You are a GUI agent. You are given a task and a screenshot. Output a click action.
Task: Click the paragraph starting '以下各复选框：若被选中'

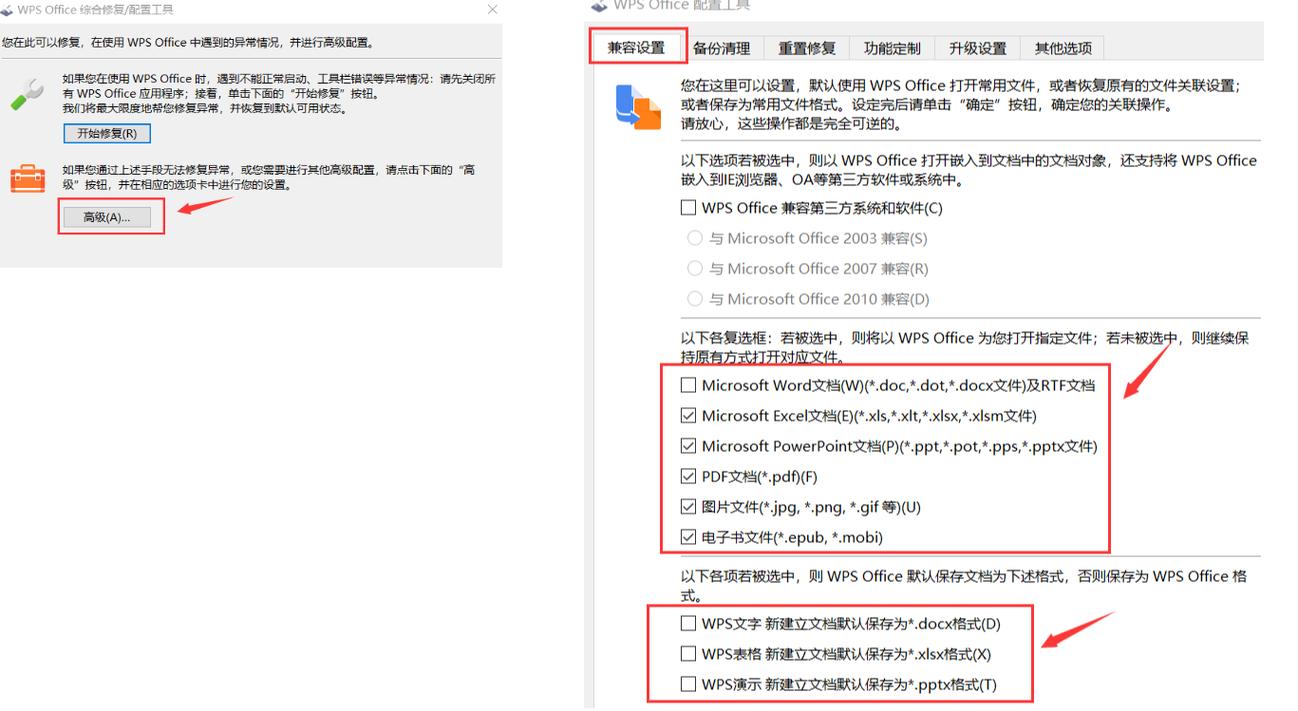965,348
